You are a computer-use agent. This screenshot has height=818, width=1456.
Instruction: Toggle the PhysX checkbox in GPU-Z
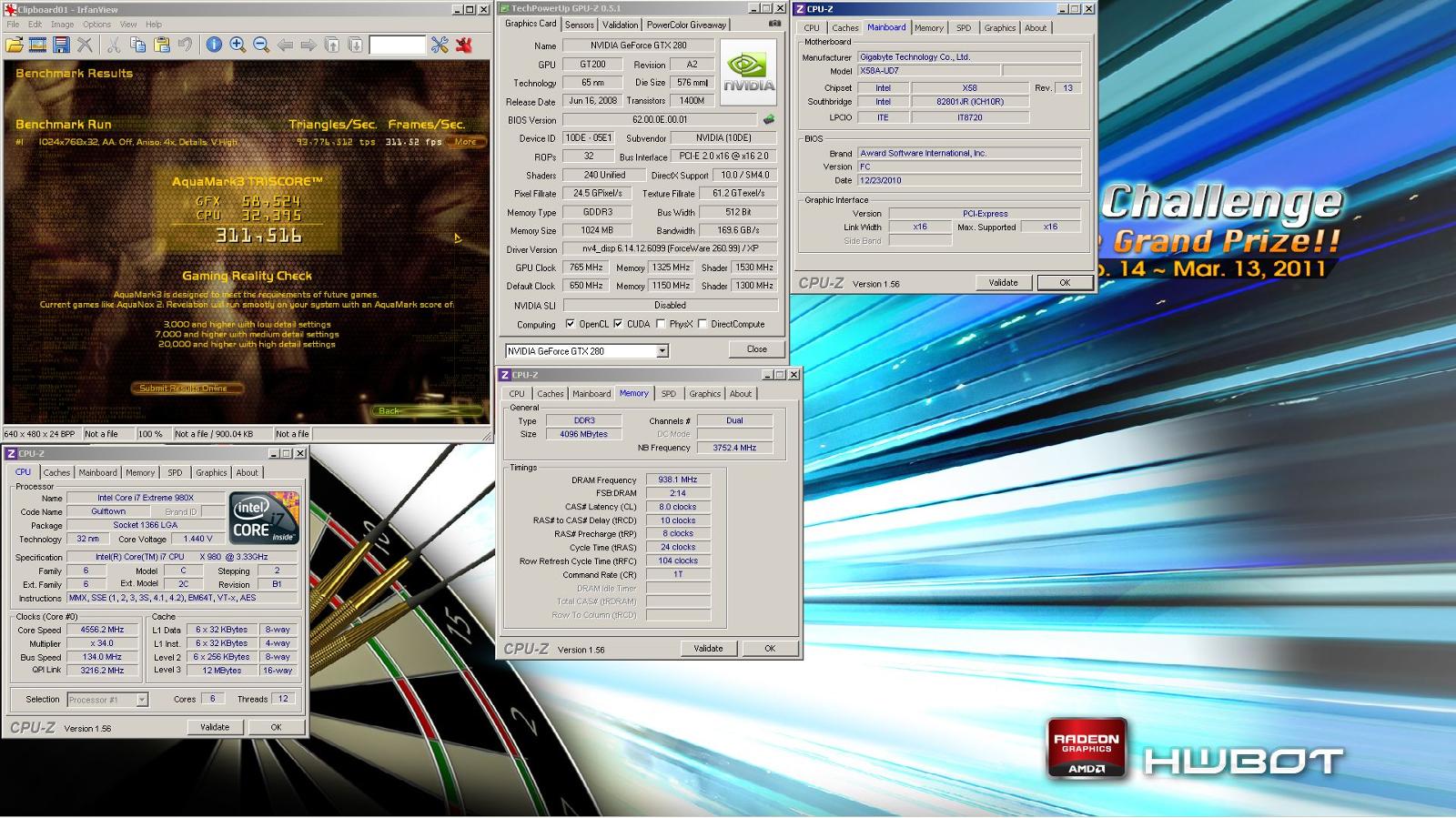(661, 324)
